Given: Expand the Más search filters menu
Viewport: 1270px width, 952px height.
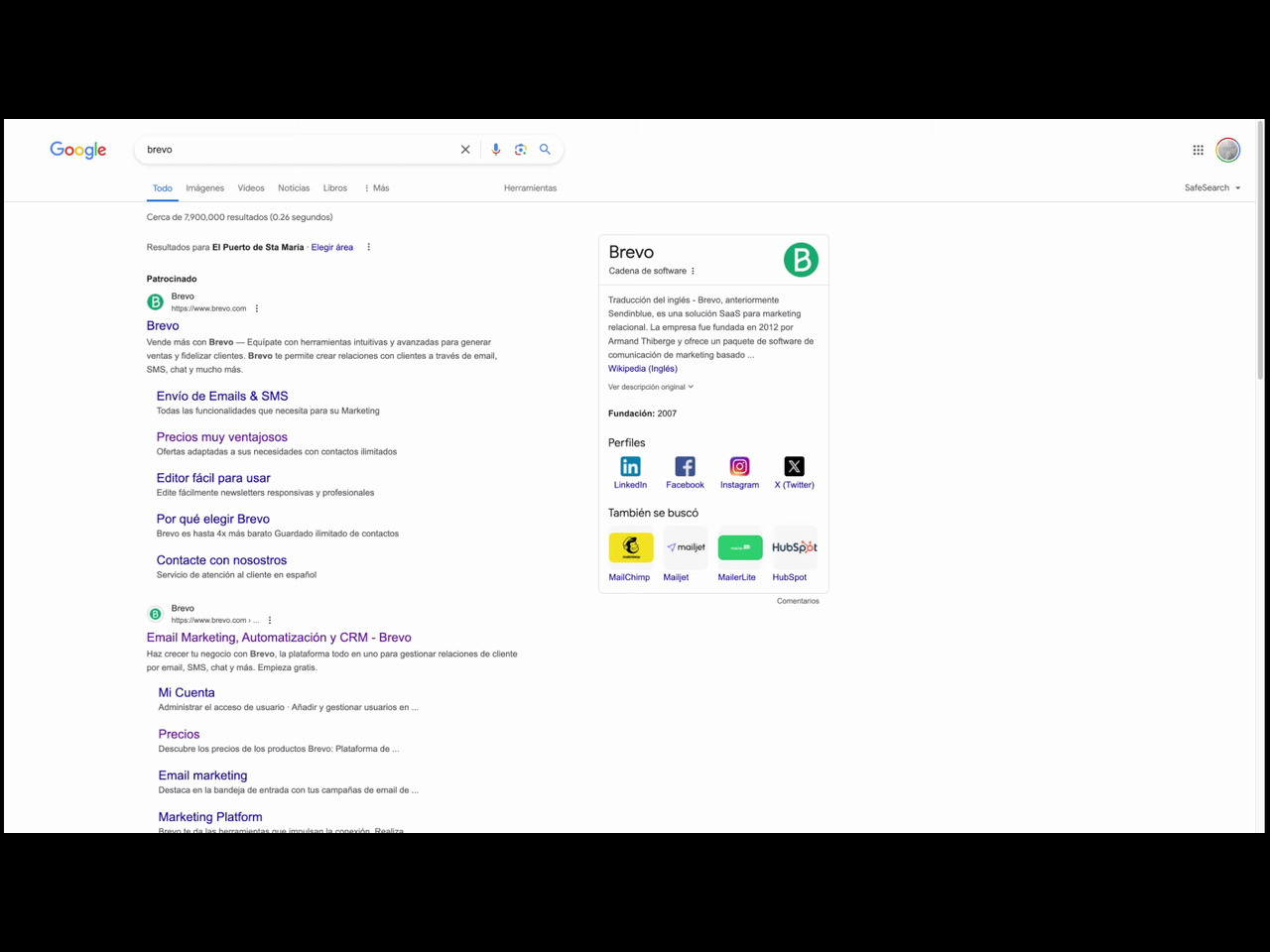Looking at the screenshot, I should point(376,187).
